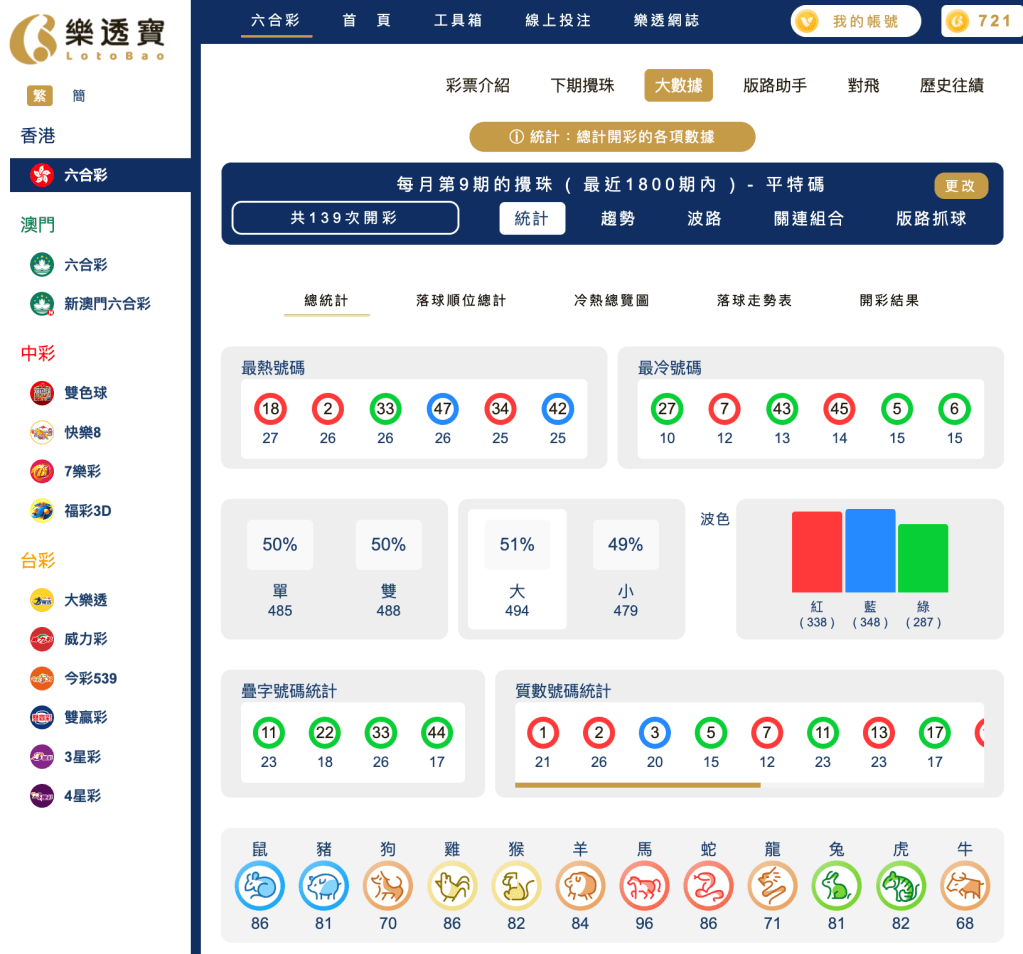This screenshot has width=1023, height=954.
Task: Switch to the 趨勢 statistics tab
Action: click(617, 218)
